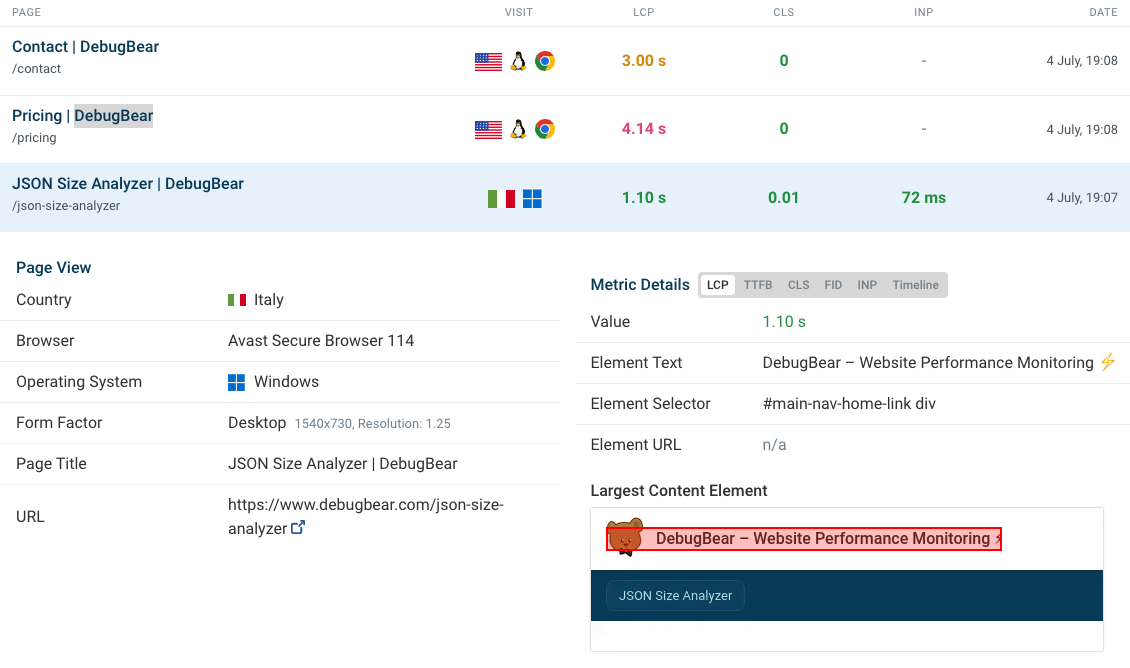Open the Pricing | DebugBear page row

pyautogui.click(x=565, y=130)
